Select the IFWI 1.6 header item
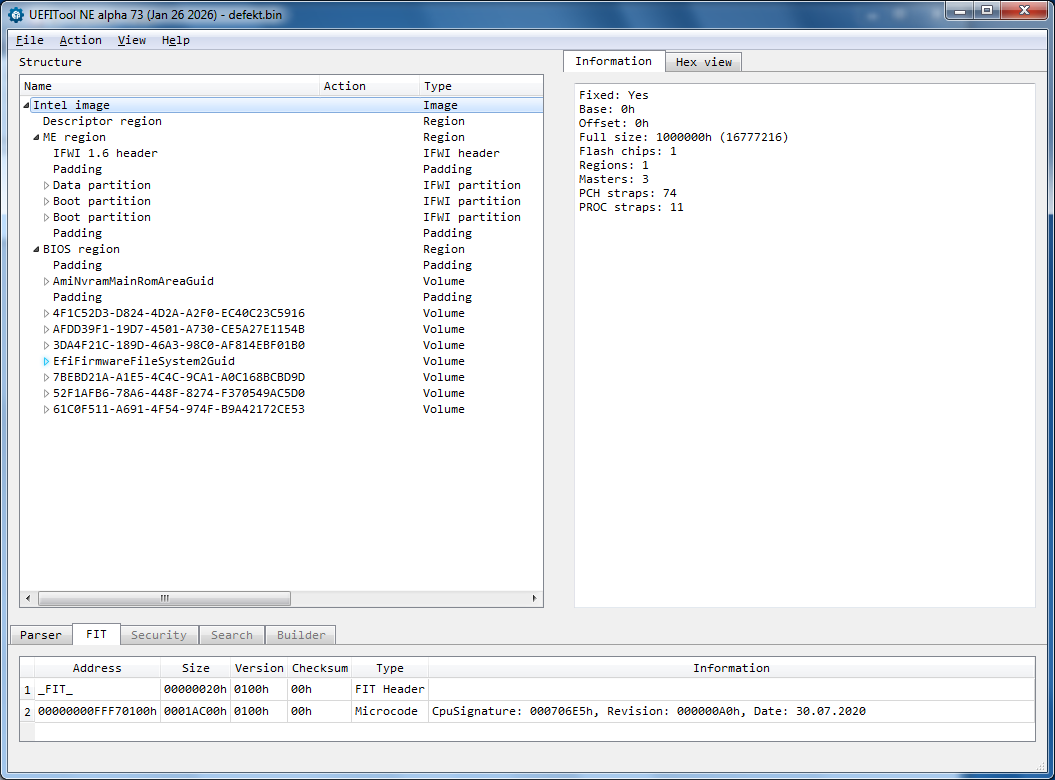The image size is (1055, 780). tap(105, 153)
